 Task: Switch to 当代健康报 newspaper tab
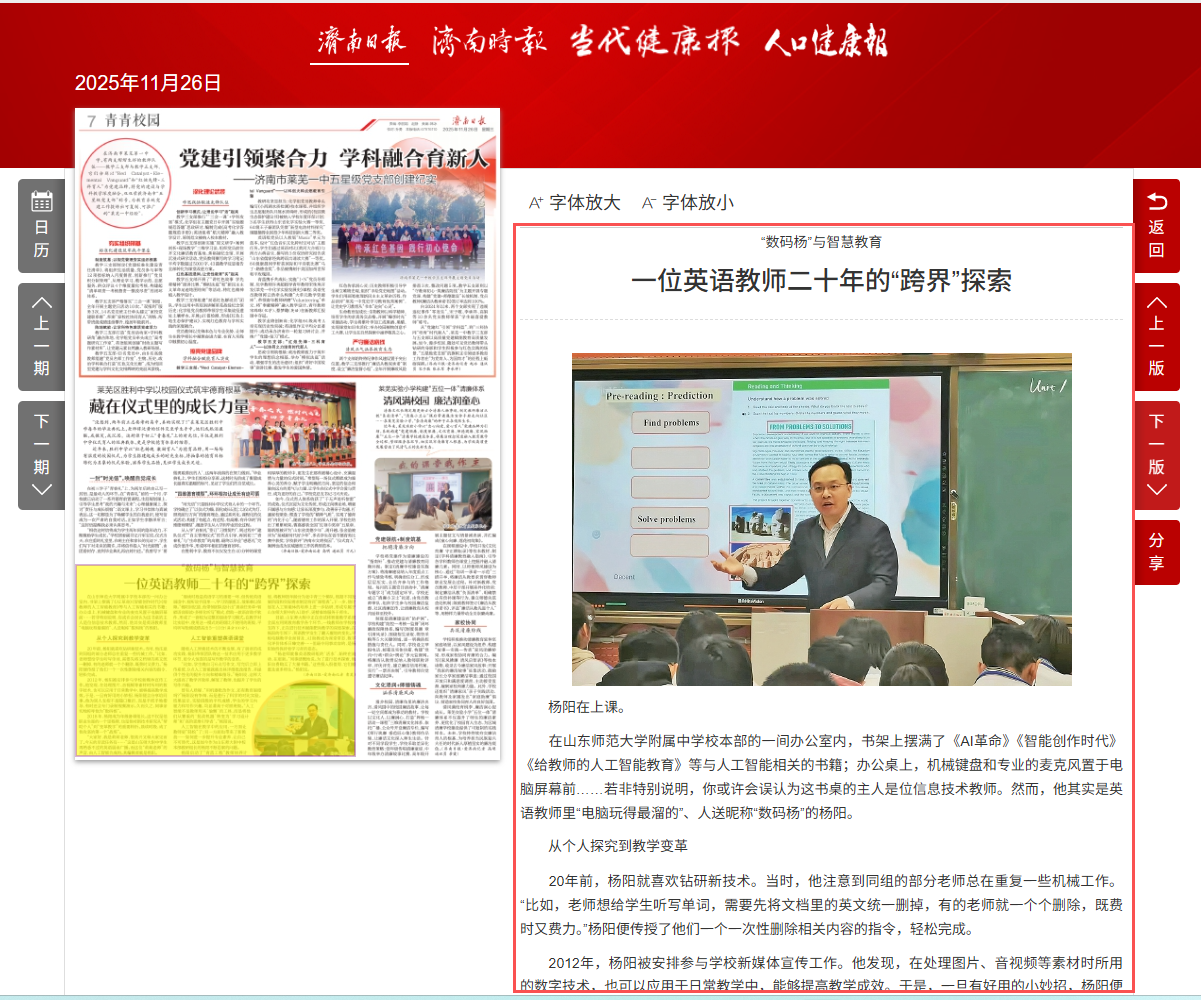[x=655, y=42]
